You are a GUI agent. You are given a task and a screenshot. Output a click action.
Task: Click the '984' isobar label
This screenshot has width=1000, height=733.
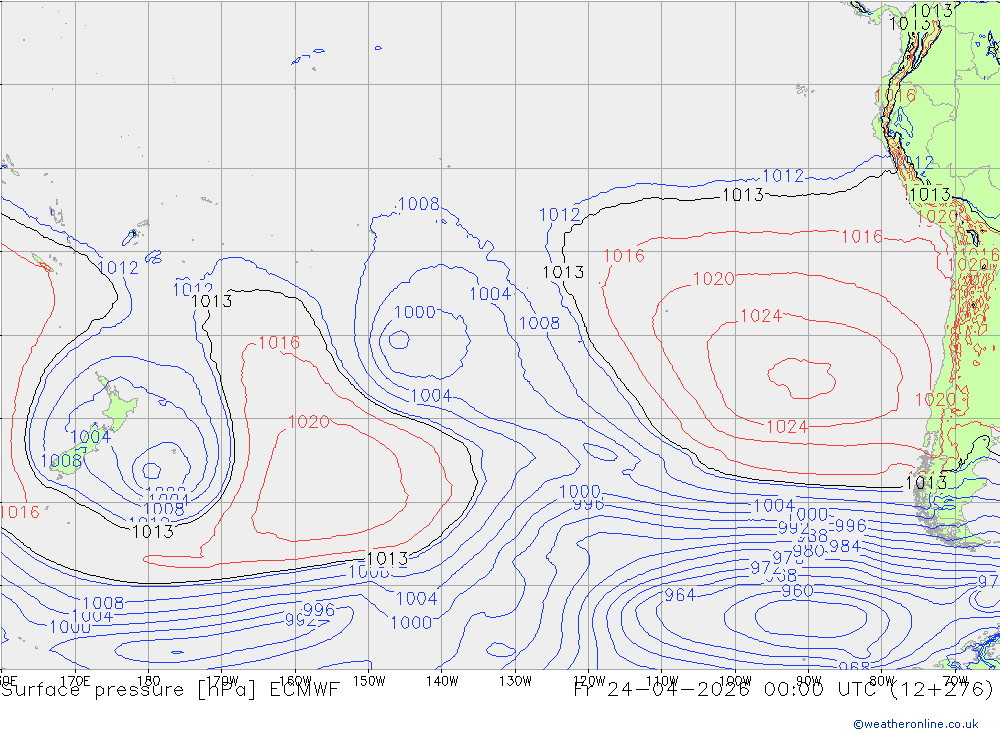coord(845,547)
